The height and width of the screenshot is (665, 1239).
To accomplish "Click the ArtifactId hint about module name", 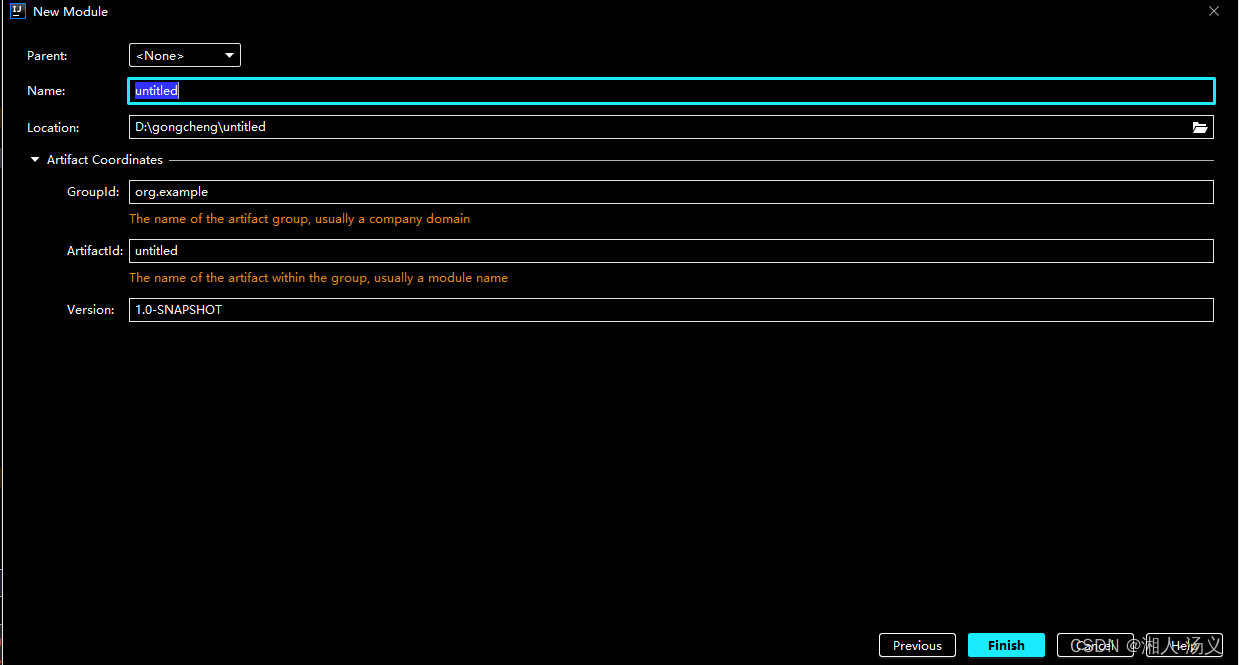I will pos(318,278).
